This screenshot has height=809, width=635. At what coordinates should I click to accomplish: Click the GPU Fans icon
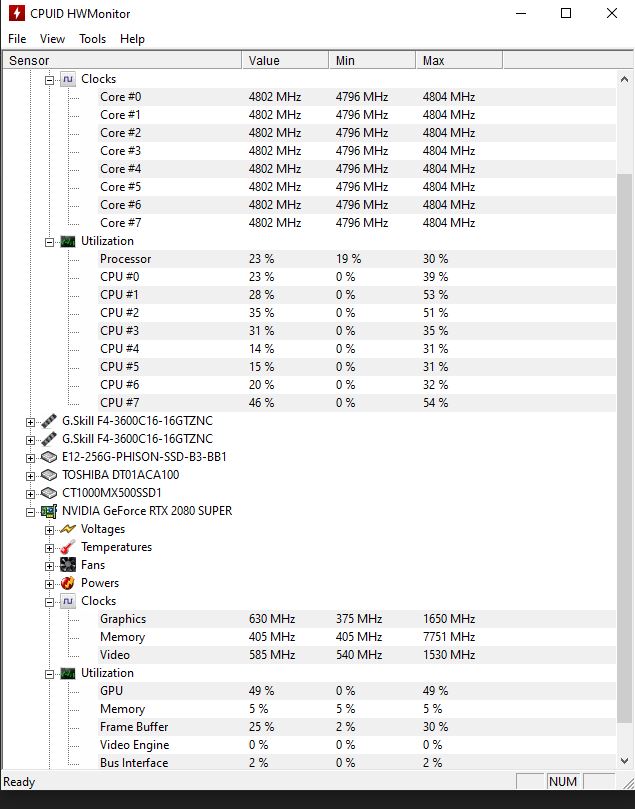[x=68, y=565]
